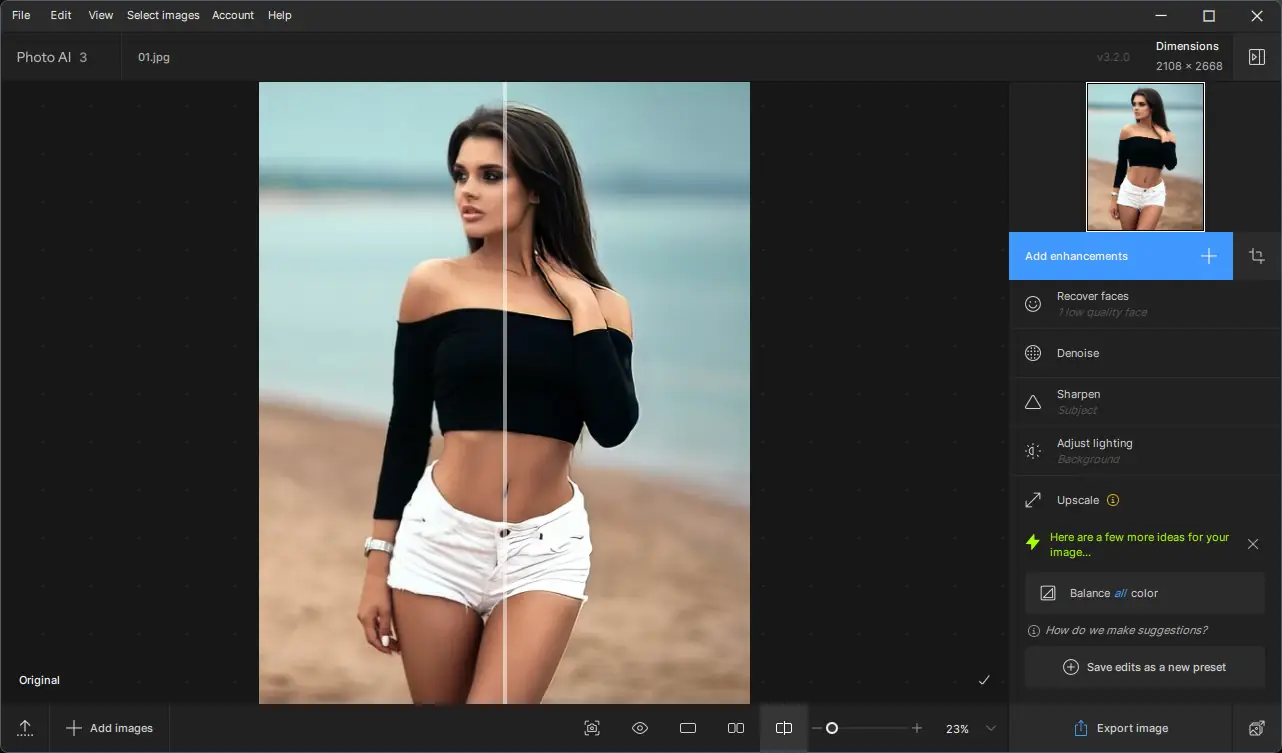Click the upload icon at bottom left
The height and width of the screenshot is (753, 1282).
click(x=25, y=728)
